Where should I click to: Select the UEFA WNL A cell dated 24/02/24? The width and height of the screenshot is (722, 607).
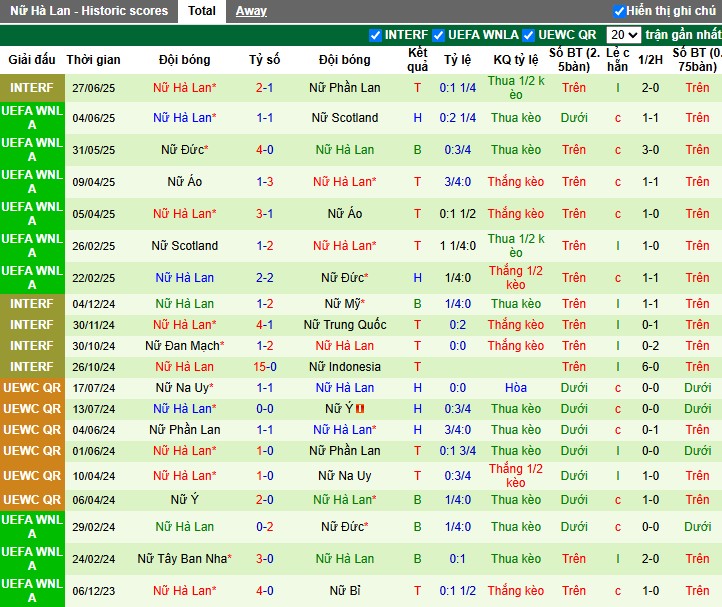pos(32,559)
